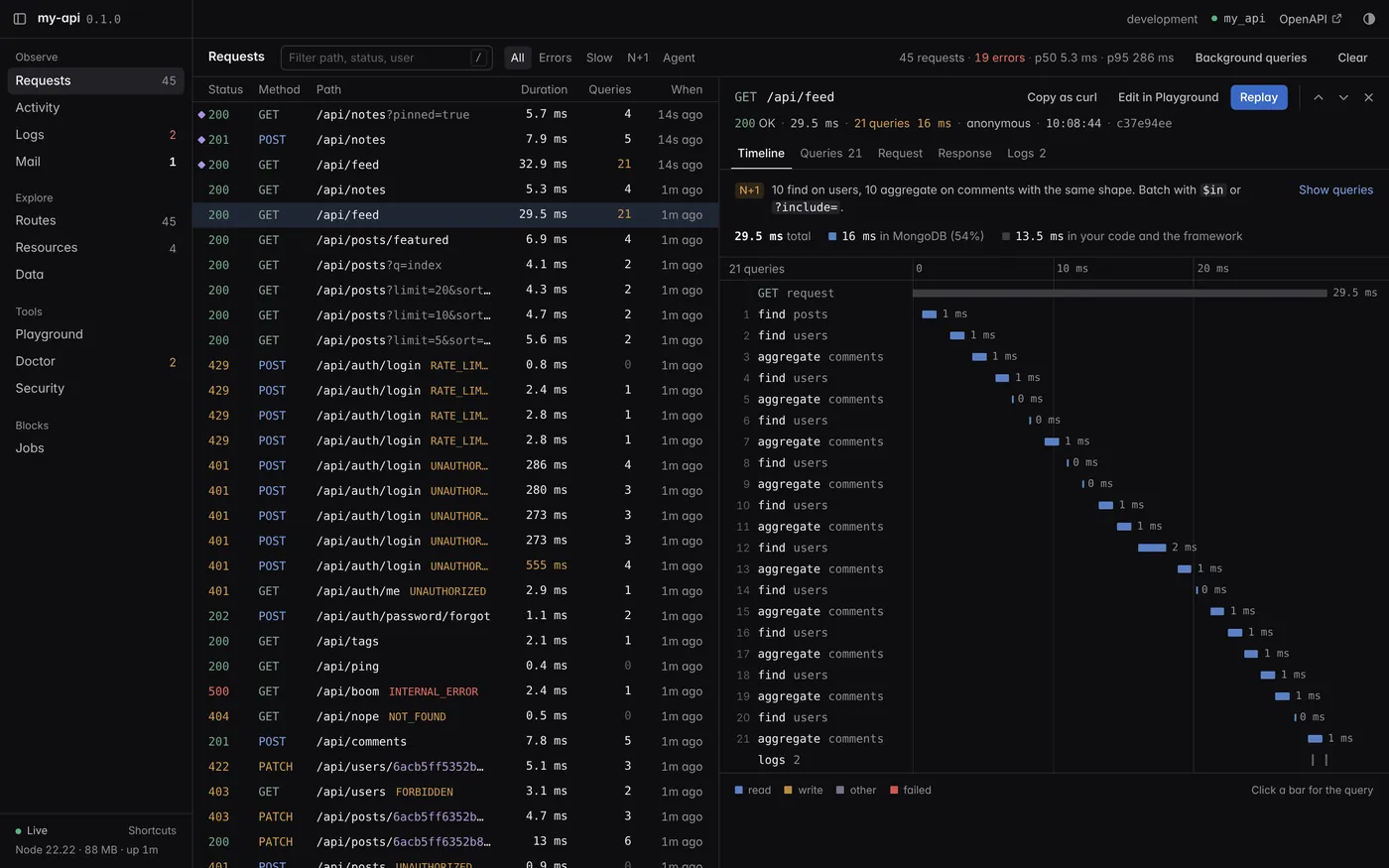This screenshot has height=868, width=1389.
Task: Select the All requests filter
Action: tap(517, 58)
